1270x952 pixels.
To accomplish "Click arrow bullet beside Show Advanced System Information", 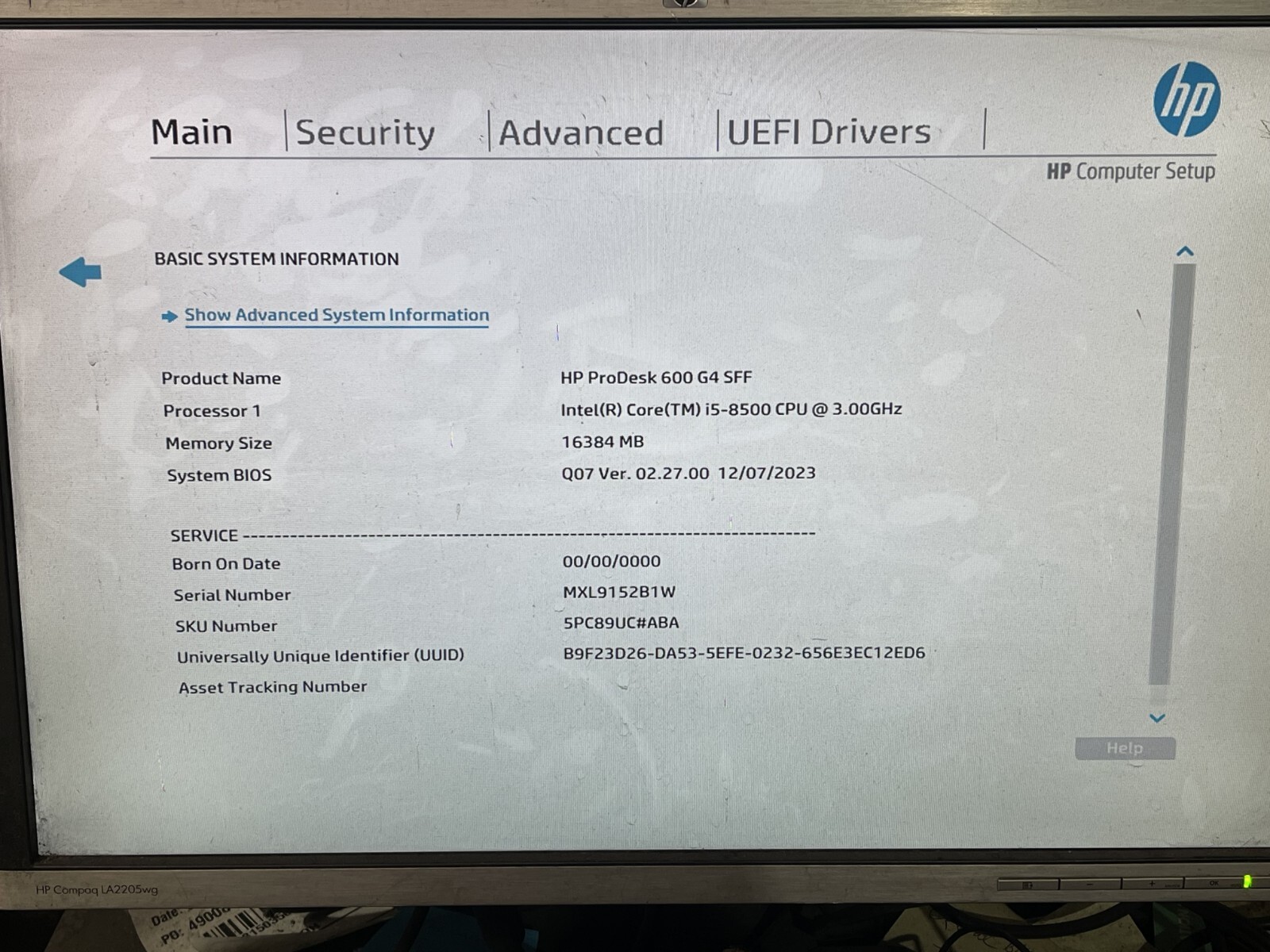I will click(x=169, y=317).
